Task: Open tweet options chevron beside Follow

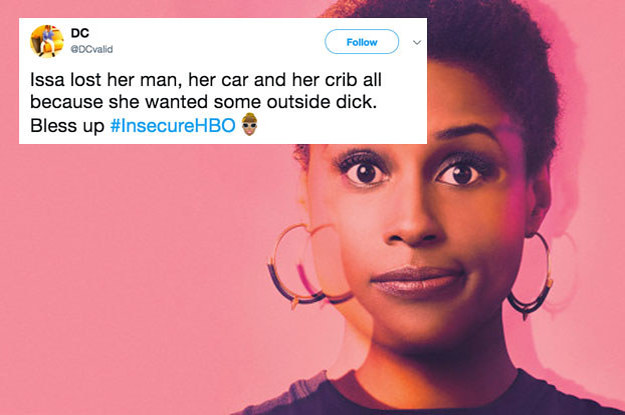Action: click(417, 42)
